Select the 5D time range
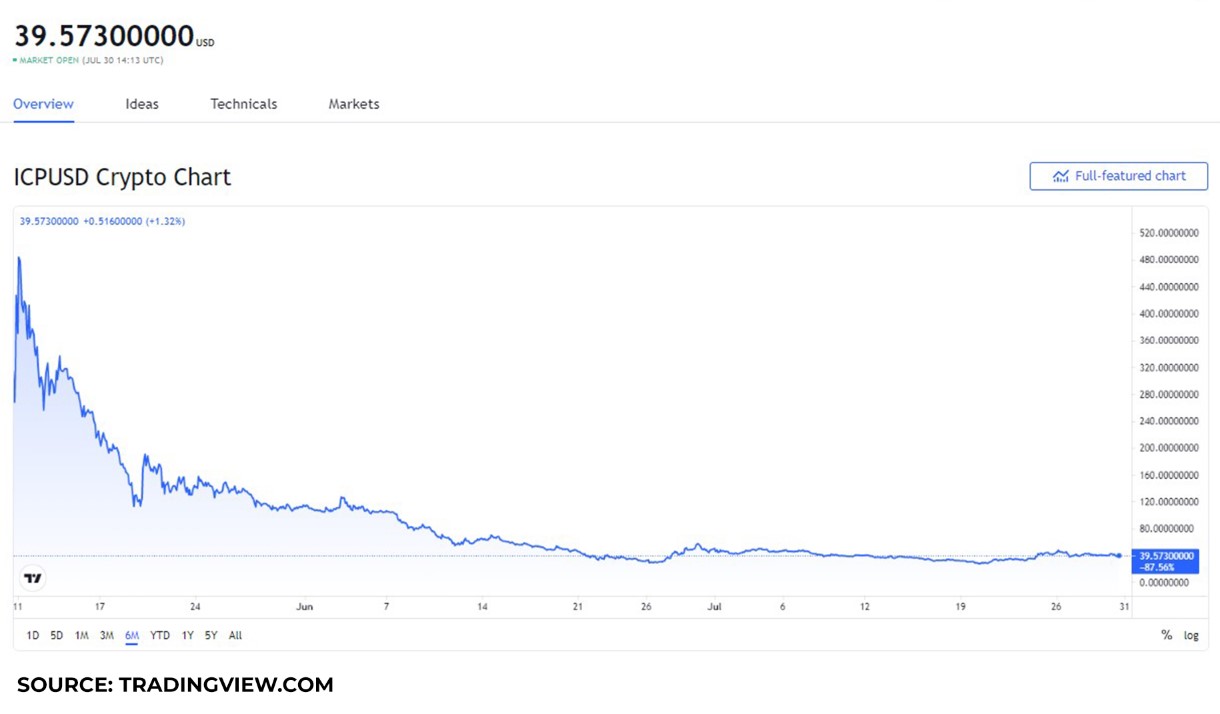 click(x=56, y=635)
